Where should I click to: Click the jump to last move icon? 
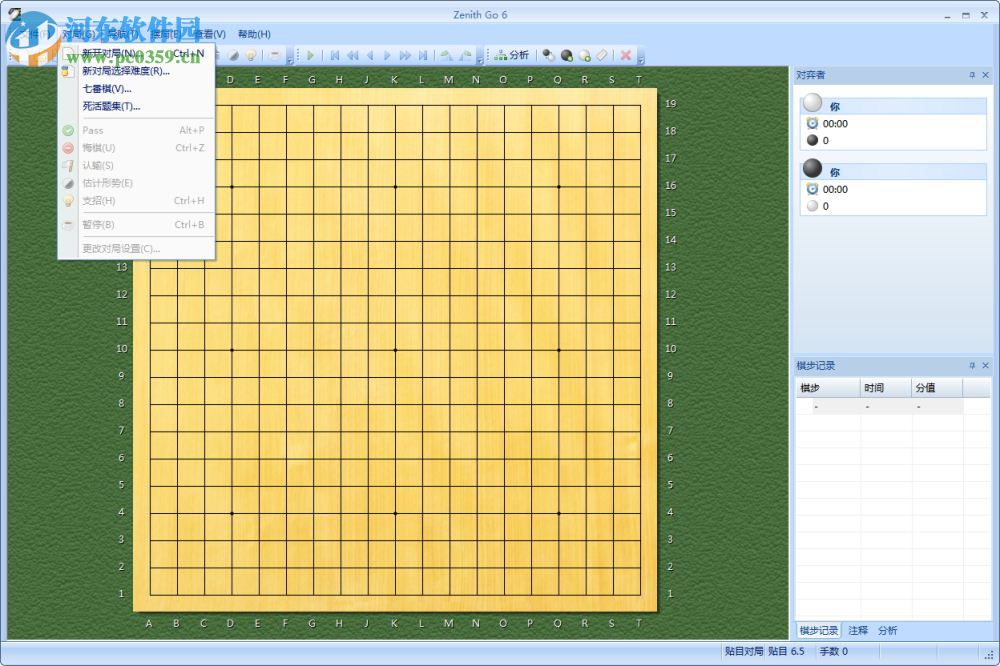[423, 56]
